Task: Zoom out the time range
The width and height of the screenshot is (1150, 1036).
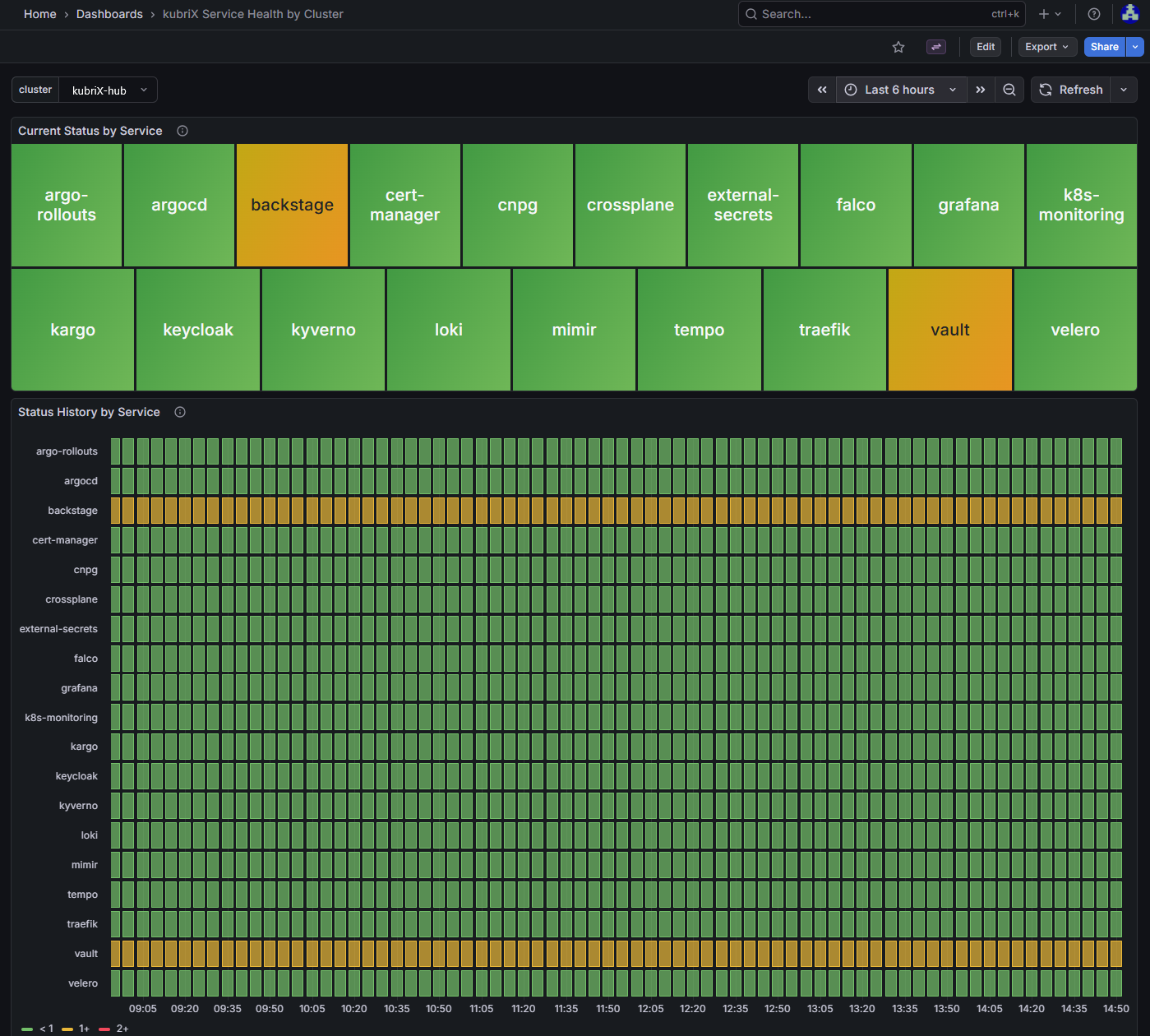Action: 1009,90
